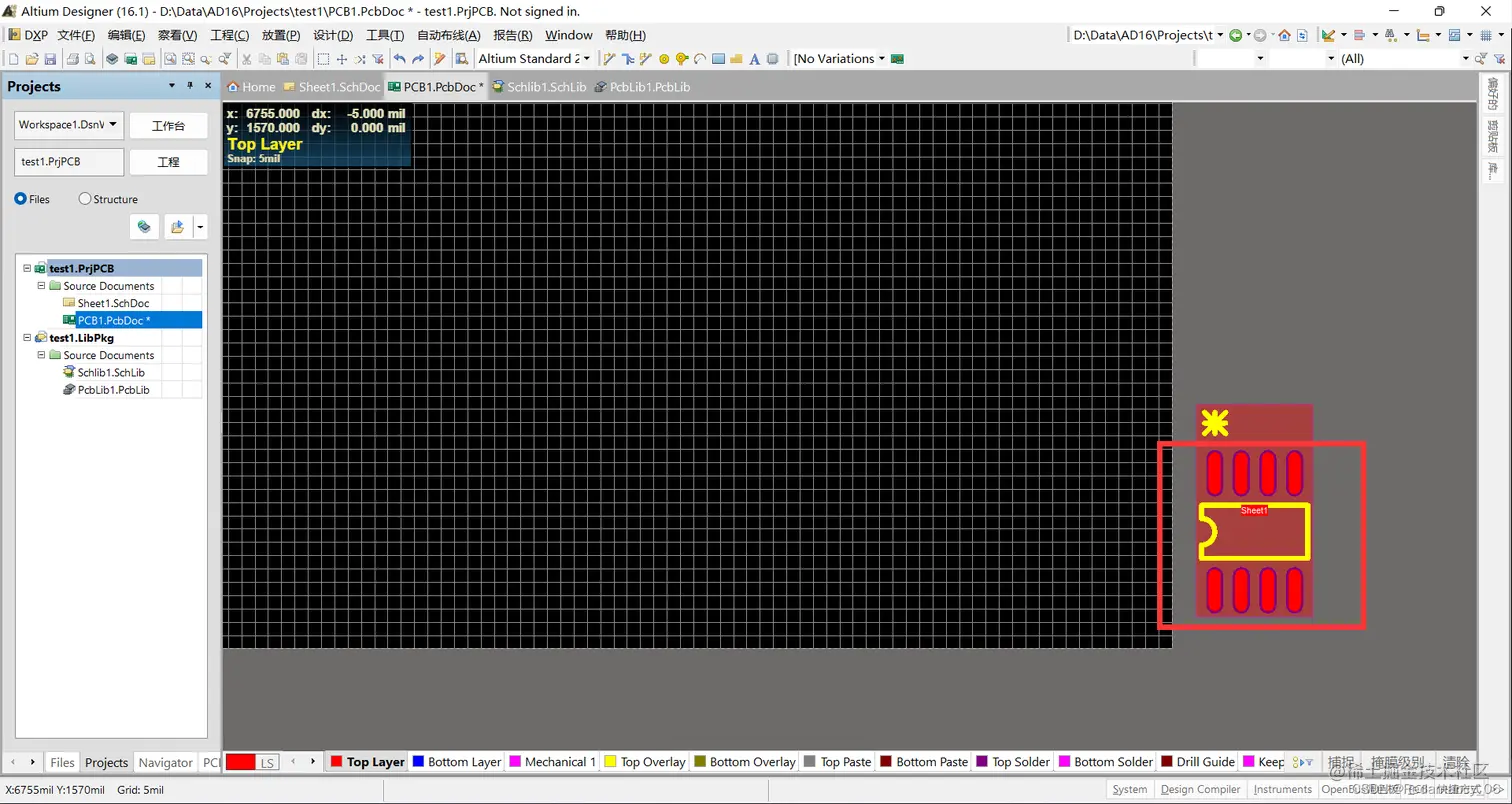Click the green board icon beside No Variations
1512x804 pixels.
(897, 59)
